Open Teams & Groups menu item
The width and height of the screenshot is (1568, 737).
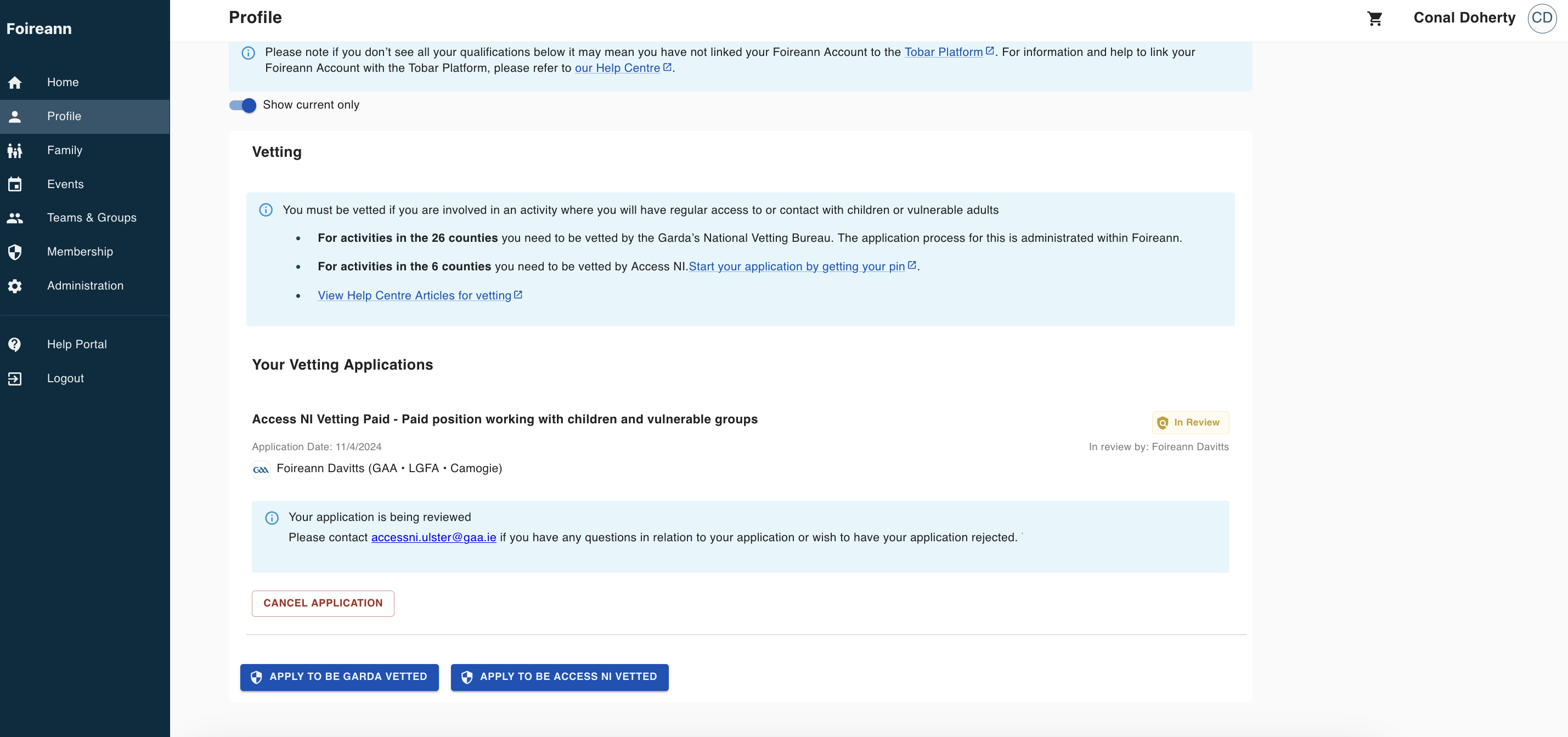[85, 218]
